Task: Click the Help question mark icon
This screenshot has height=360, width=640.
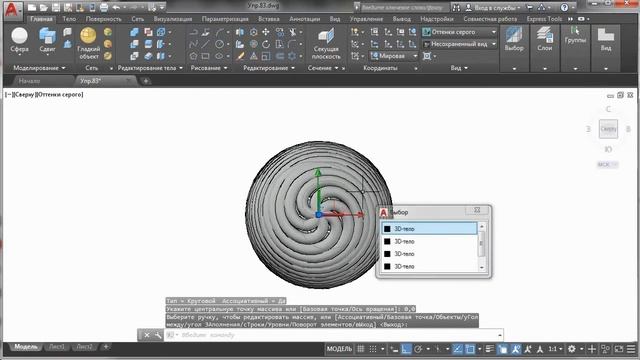Action: click(564, 7)
